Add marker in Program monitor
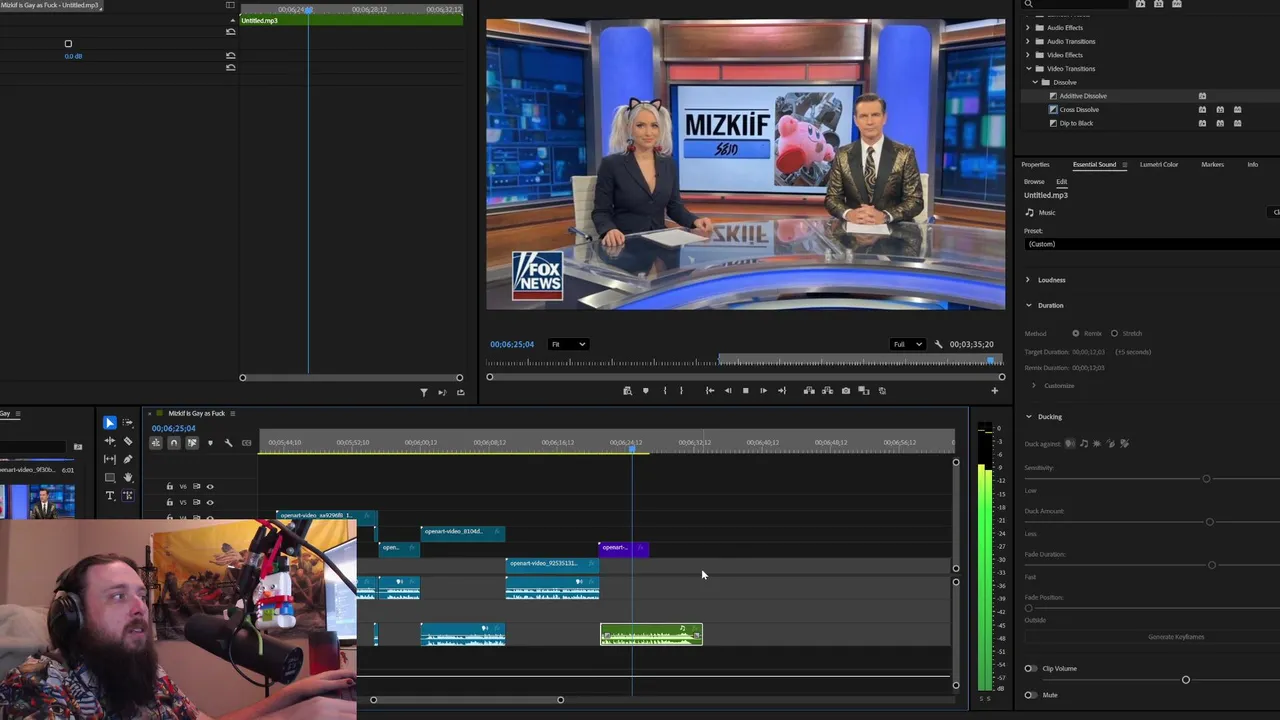The height and width of the screenshot is (720, 1280). click(646, 391)
